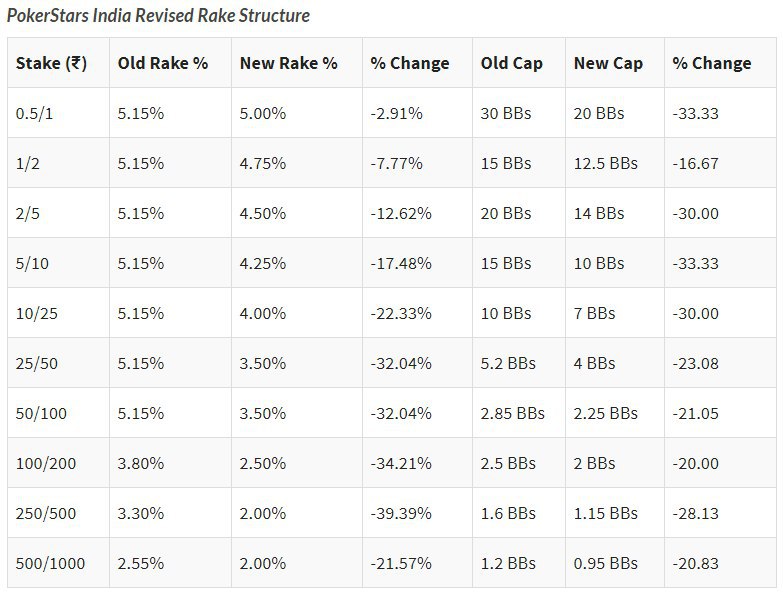Click the Old Rake % column header
The image size is (783, 595).
pos(162,63)
